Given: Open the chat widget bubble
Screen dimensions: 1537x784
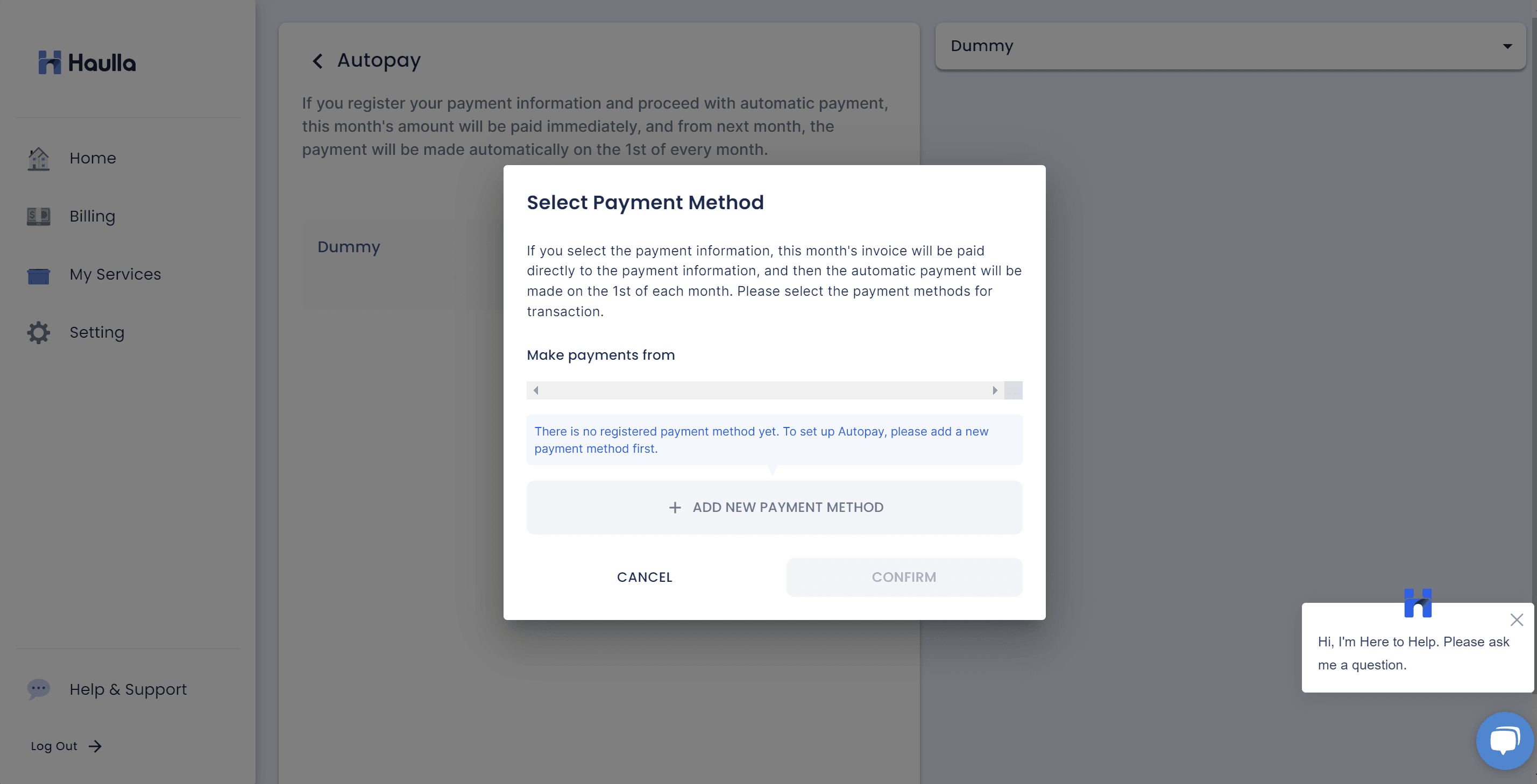Looking at the screenshot, I should (1504, 741).
